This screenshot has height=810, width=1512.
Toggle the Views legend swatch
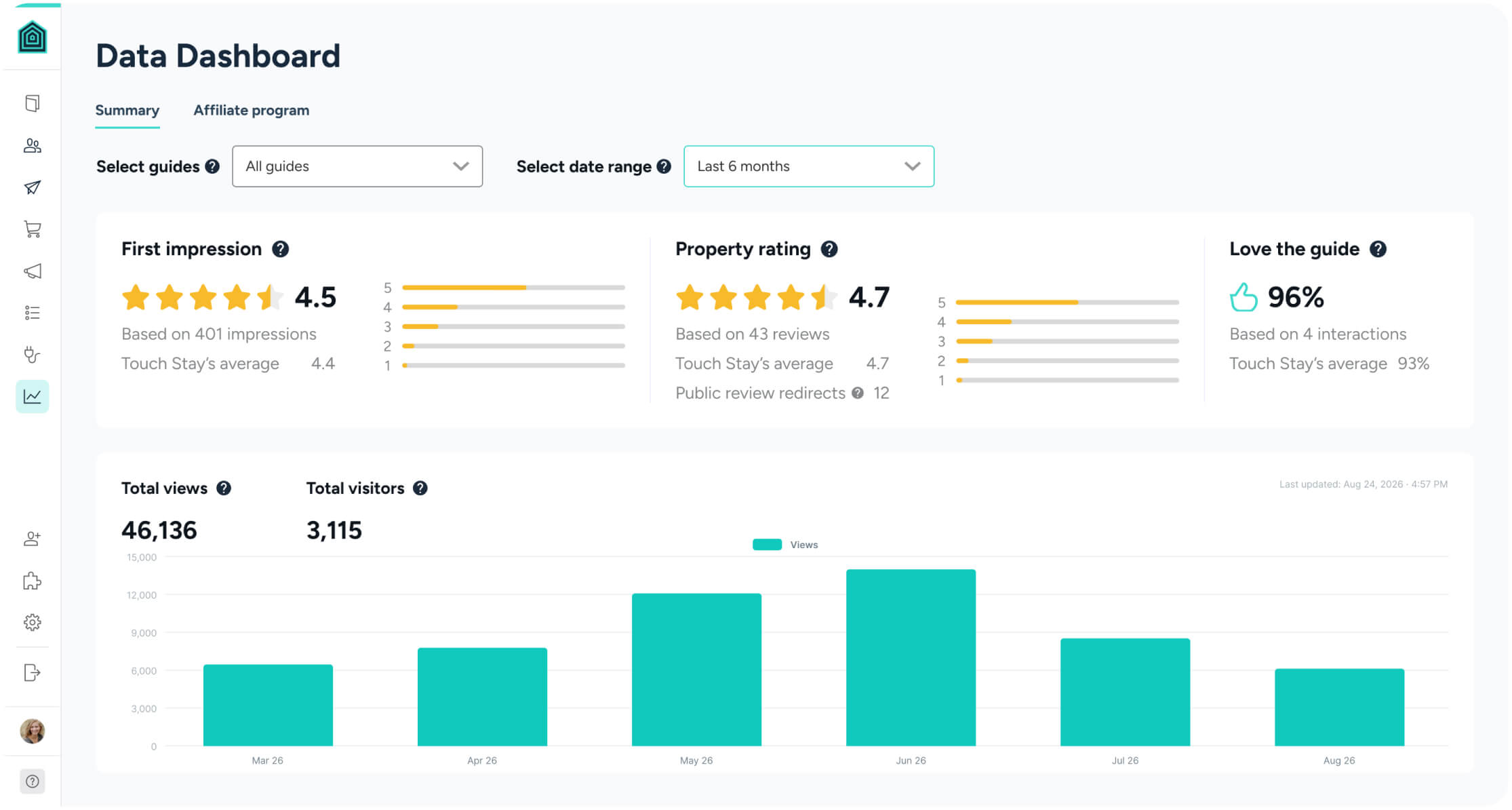(x=767, y=545)
